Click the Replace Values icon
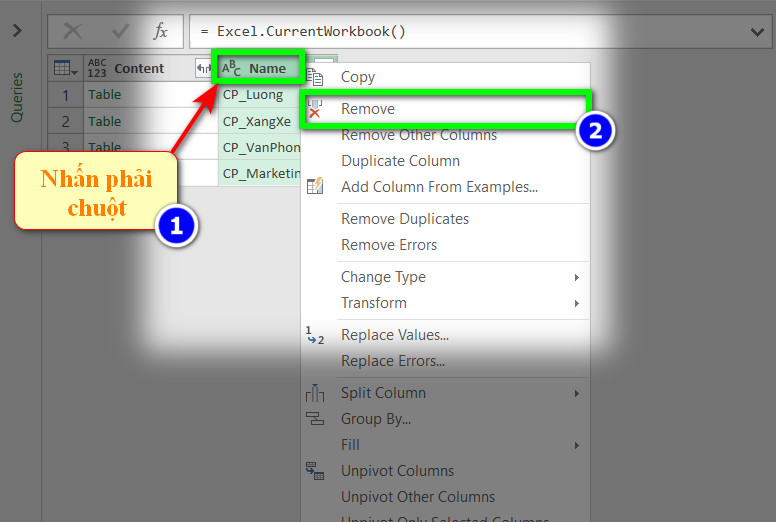 [x=315, y=335]
